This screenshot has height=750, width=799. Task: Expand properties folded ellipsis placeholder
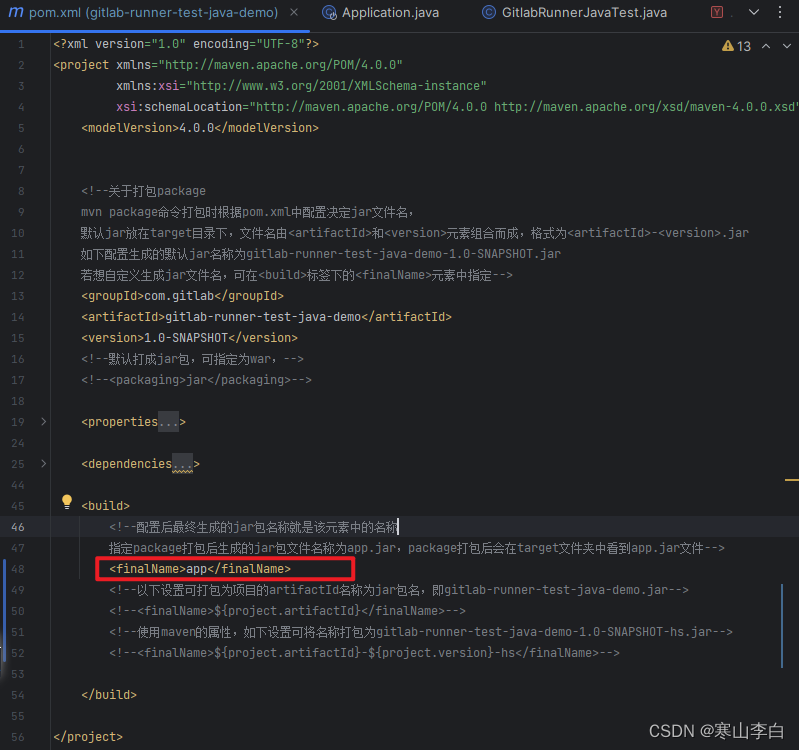(x=168, y=422)
